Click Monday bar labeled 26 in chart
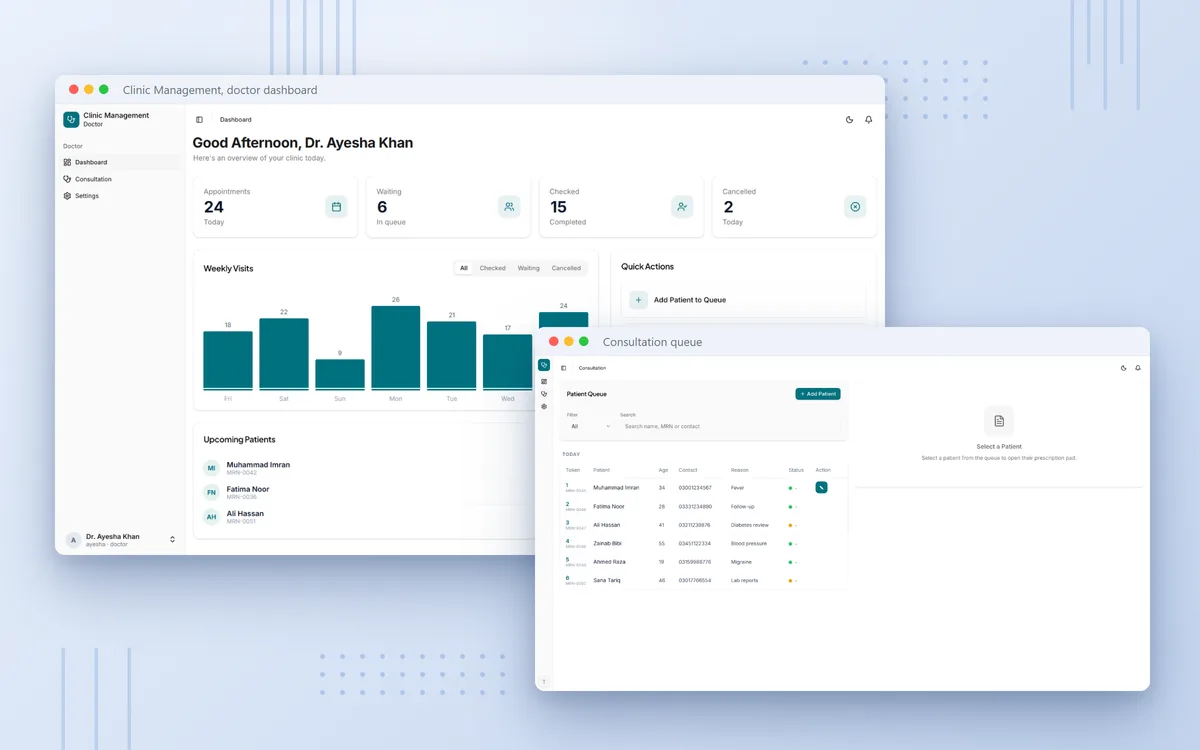 [396, 348]
